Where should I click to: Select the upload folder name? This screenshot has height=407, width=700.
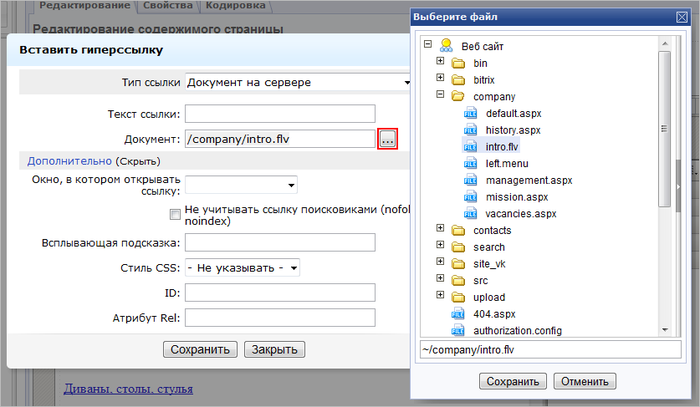489,297
